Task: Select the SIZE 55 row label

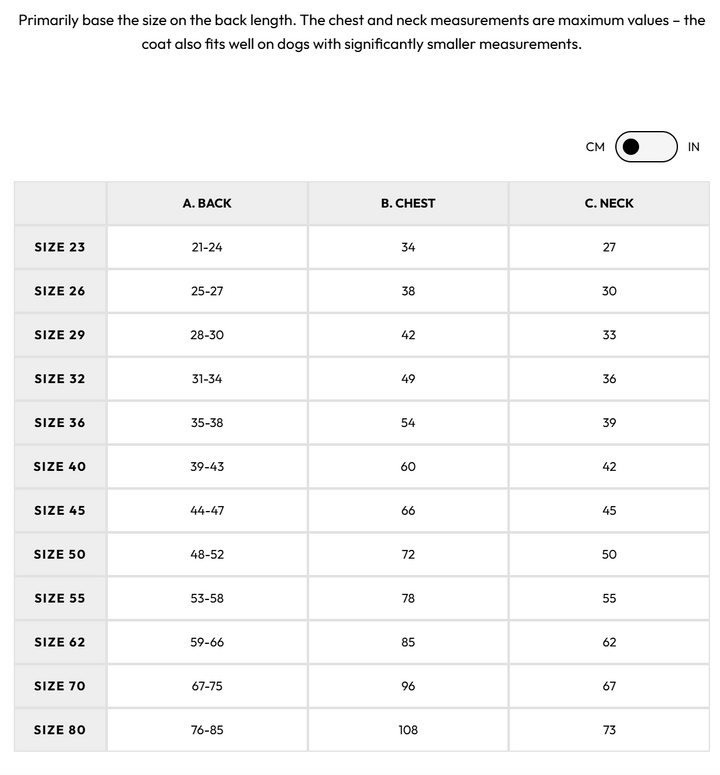Action: tap(60, 599)
